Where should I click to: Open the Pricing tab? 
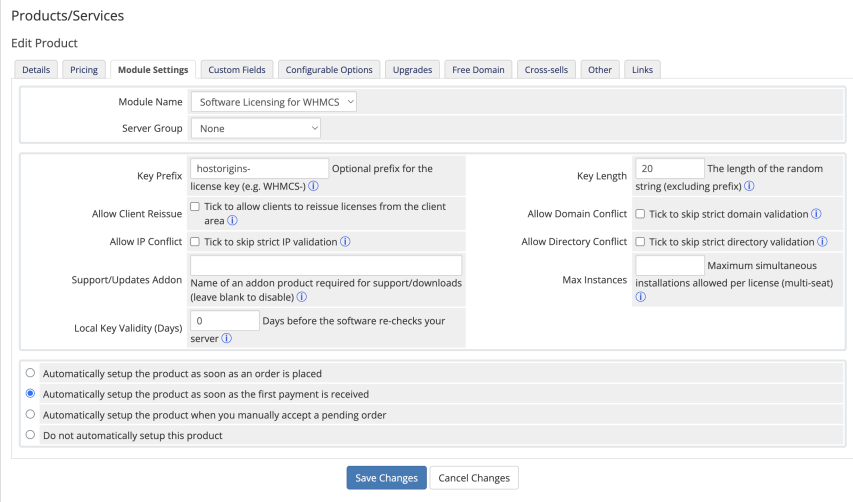pos(84,70)
